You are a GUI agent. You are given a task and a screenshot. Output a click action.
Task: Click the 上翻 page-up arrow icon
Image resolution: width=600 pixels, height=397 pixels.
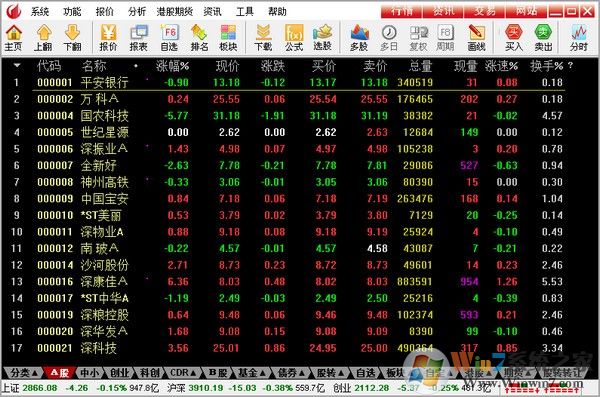[43, 38]
